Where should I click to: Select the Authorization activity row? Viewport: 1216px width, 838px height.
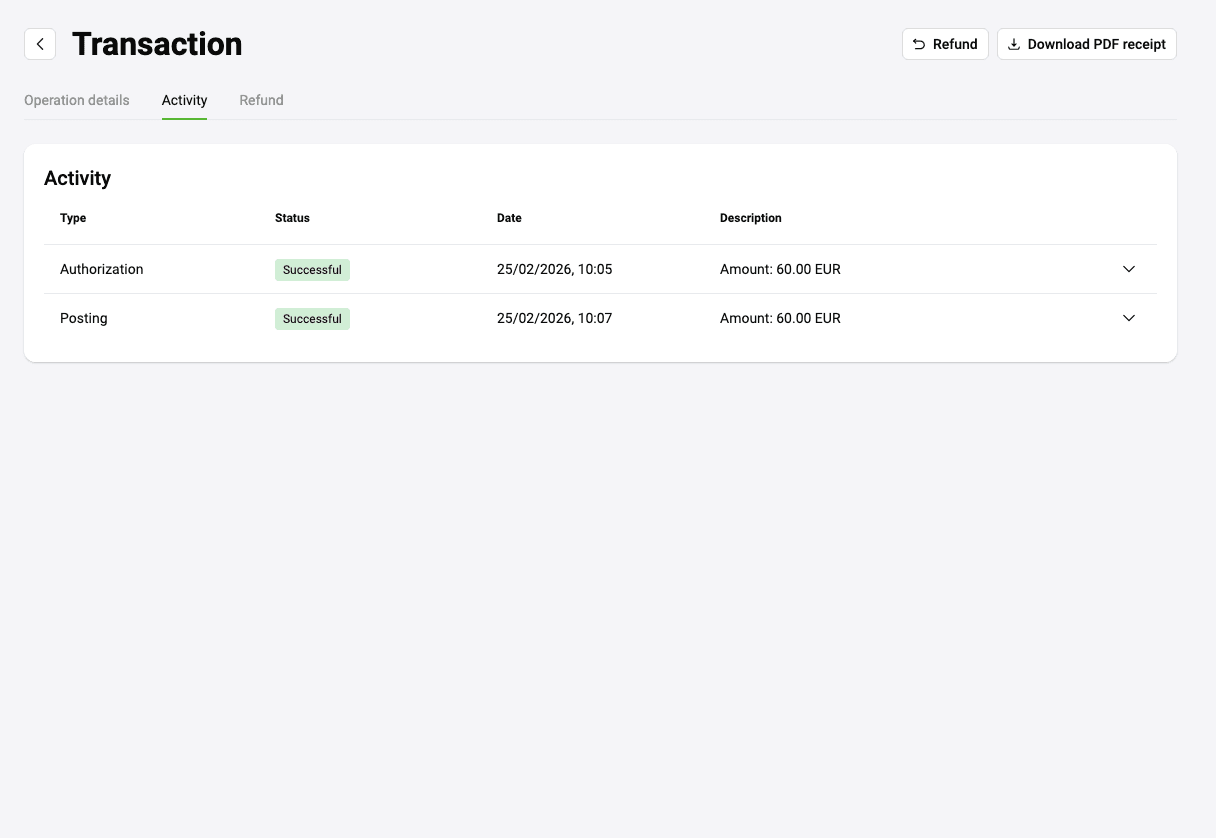[x=601, y=269]
